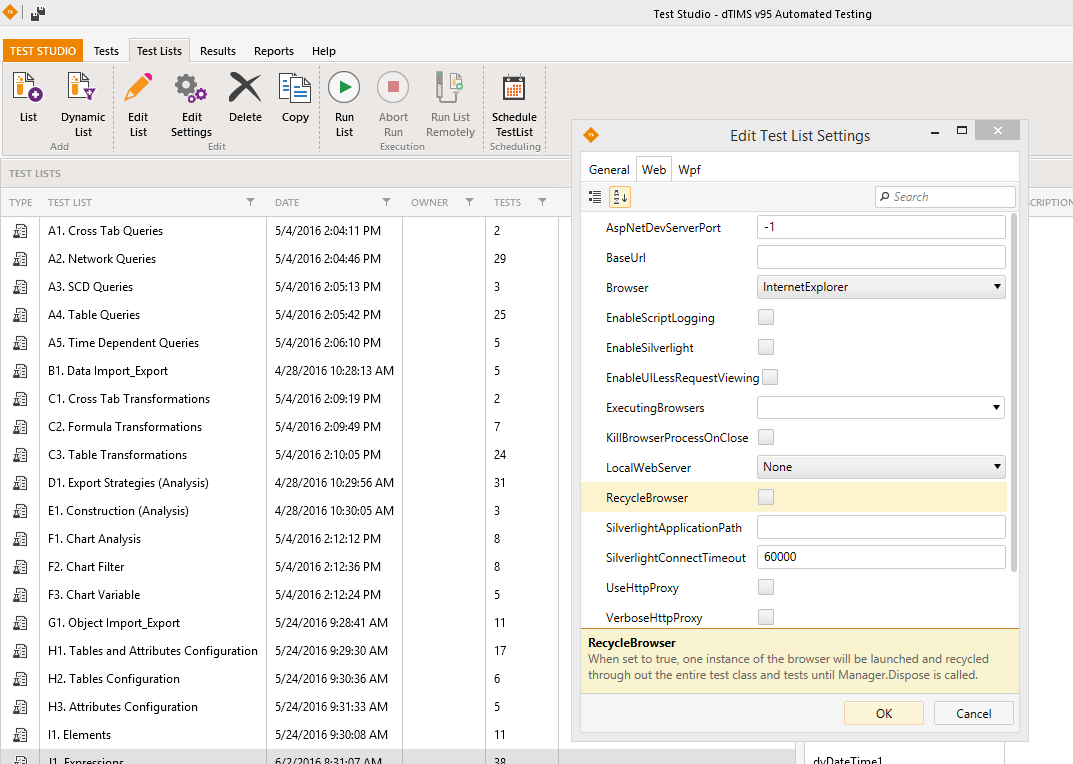Open the Results ribbon tab
Image resolution: width=1073 pixels, height=764 pixels.
coord(218,51)
